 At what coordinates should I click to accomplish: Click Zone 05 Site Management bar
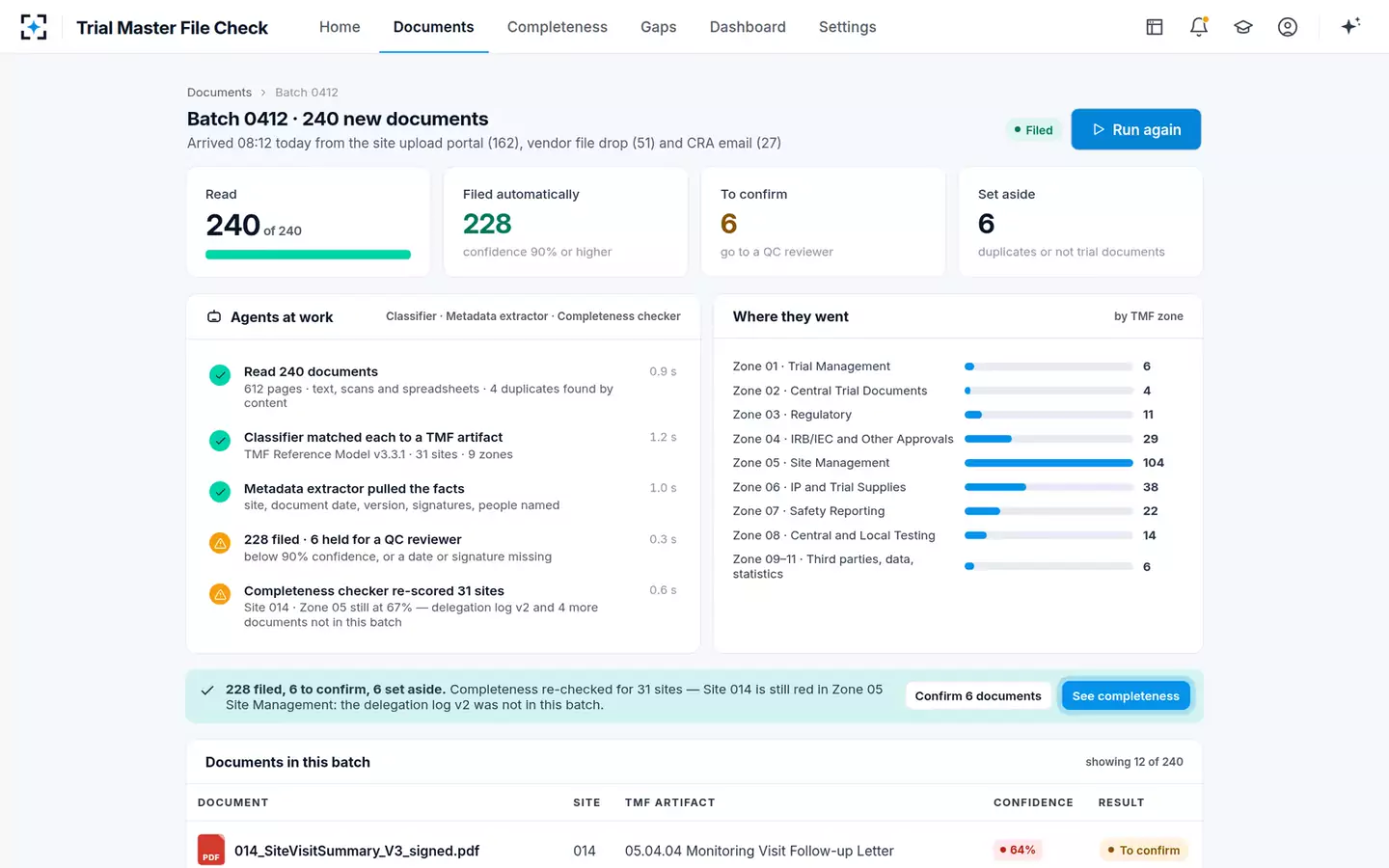click(x=1049, y=463)
